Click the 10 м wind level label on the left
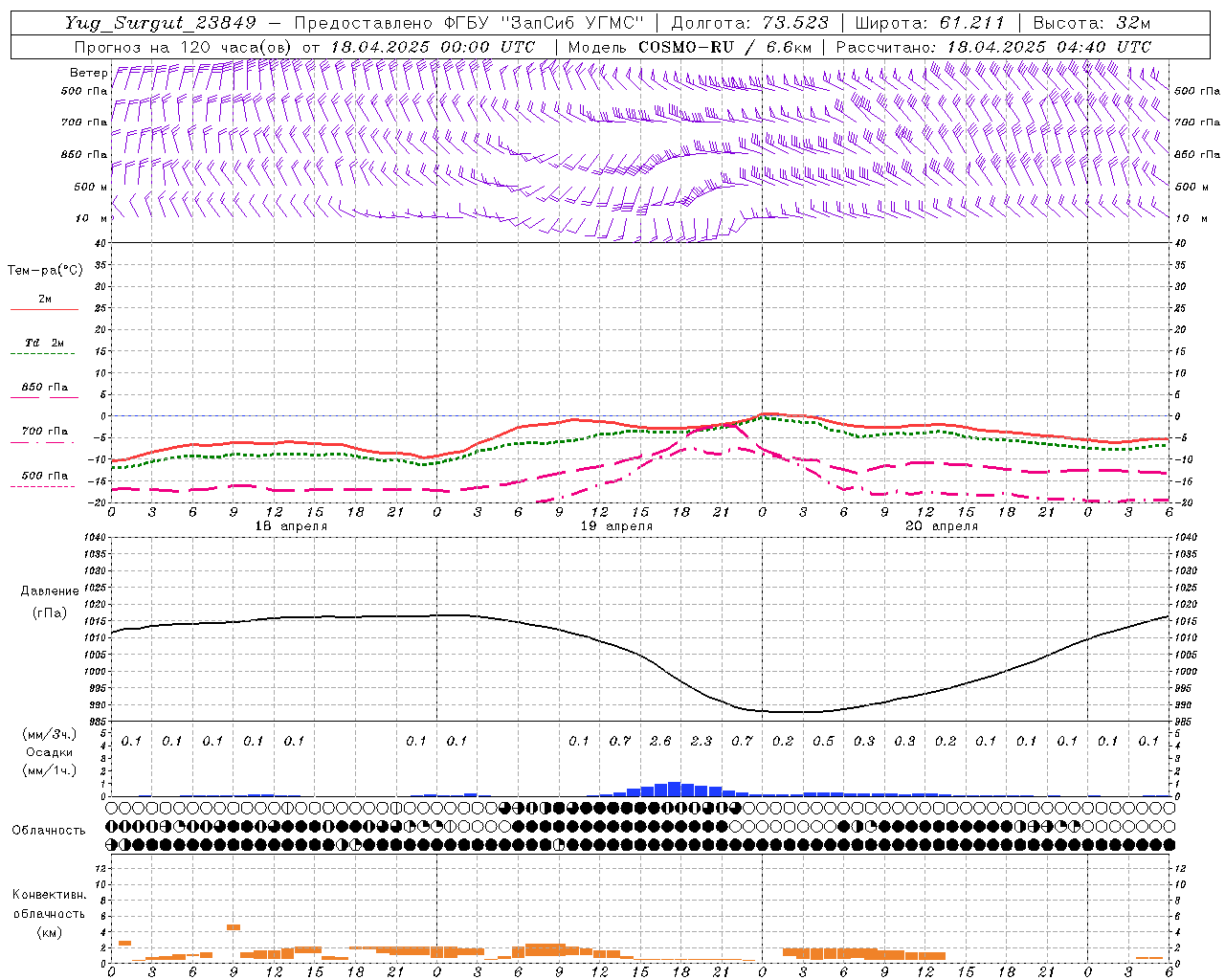 (x=92, y=218)
